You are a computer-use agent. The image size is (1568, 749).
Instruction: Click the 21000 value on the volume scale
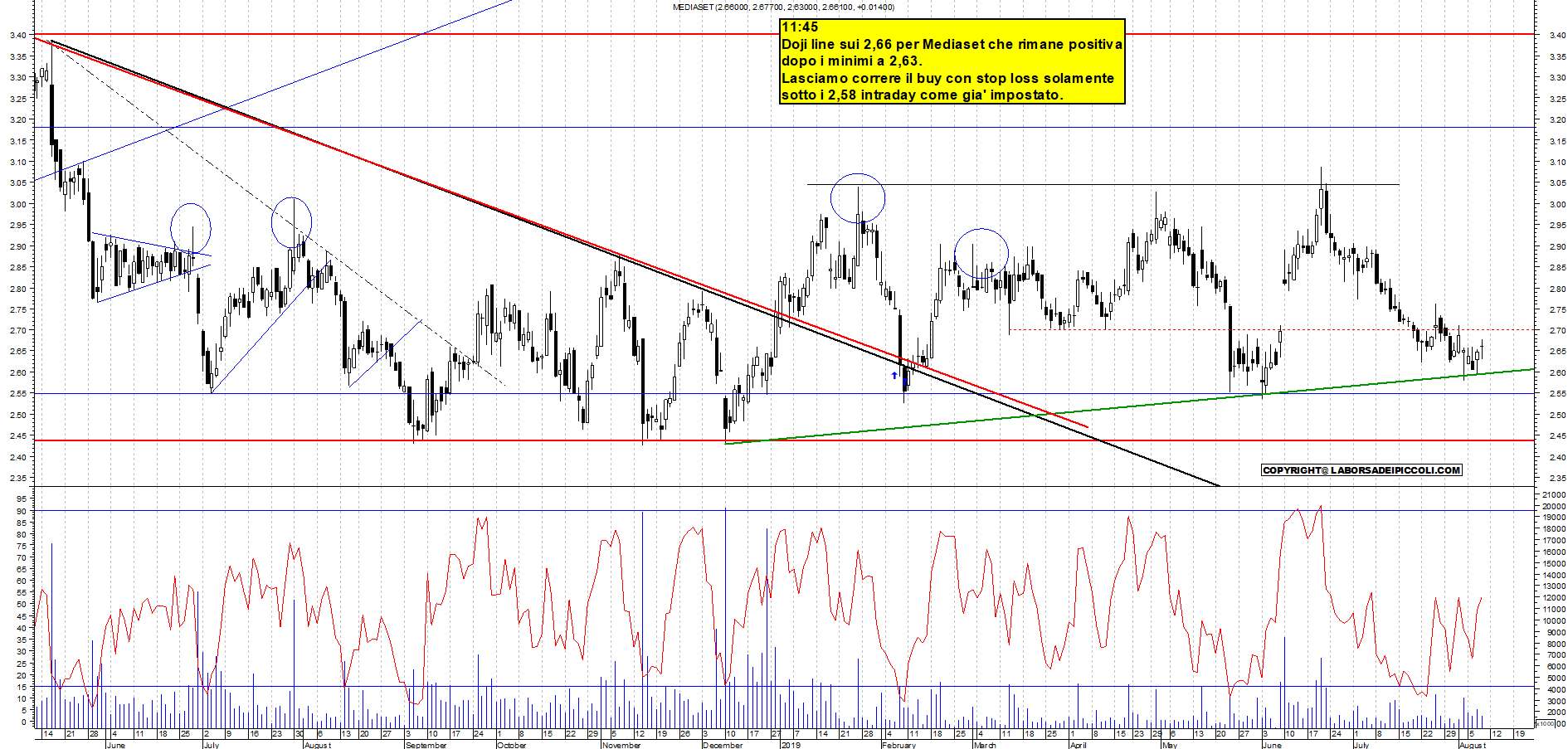click(1553, 495)
